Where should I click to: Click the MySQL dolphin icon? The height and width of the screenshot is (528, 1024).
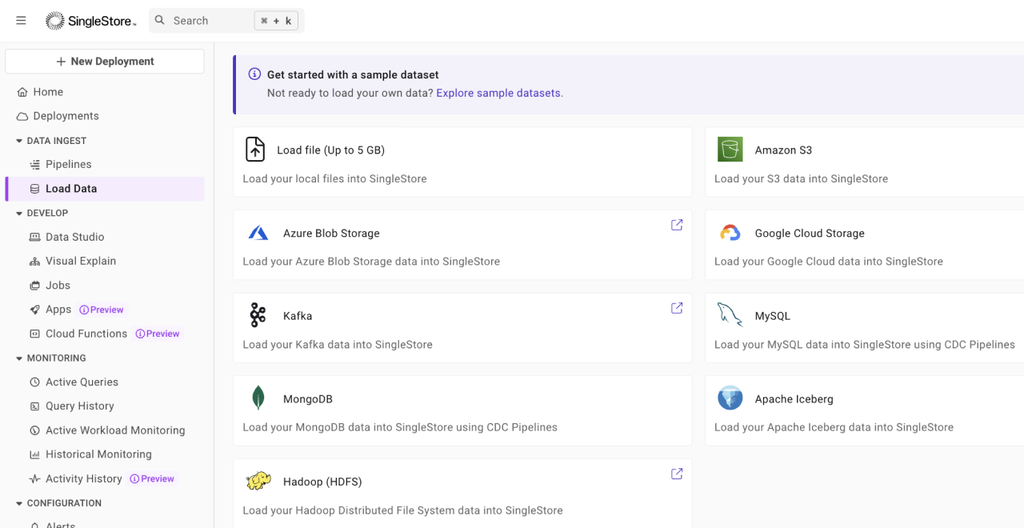(730, 314)
